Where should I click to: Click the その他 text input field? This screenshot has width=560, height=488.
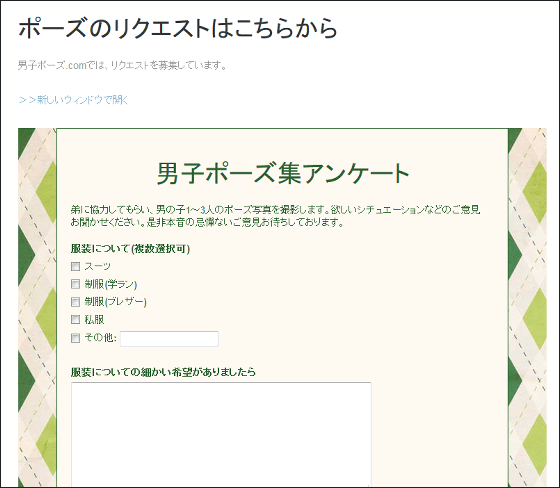(169, 339)
